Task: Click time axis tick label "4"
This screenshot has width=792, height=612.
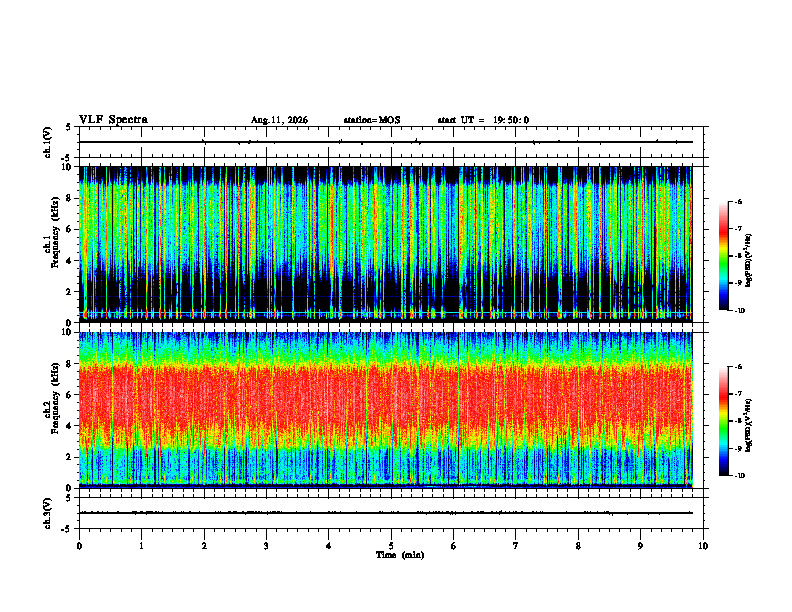Action: (328, 546)
